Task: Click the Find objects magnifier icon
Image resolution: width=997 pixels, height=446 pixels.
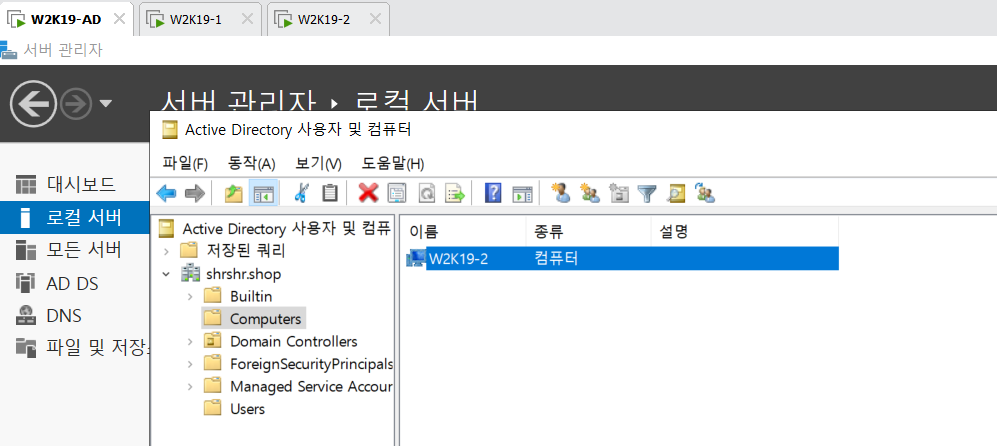Action: click(676, 193)
